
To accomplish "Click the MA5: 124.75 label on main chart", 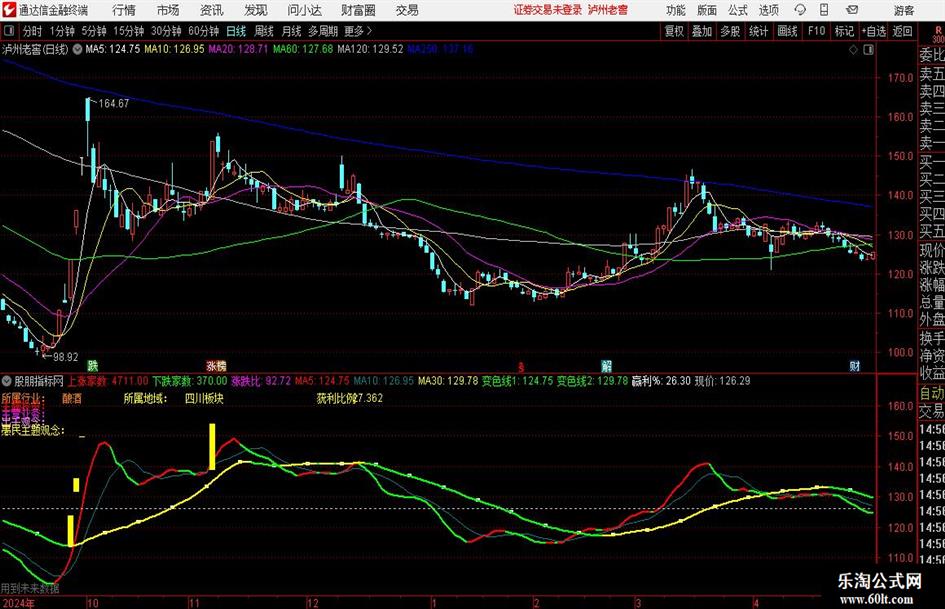I will coord(113,49).
